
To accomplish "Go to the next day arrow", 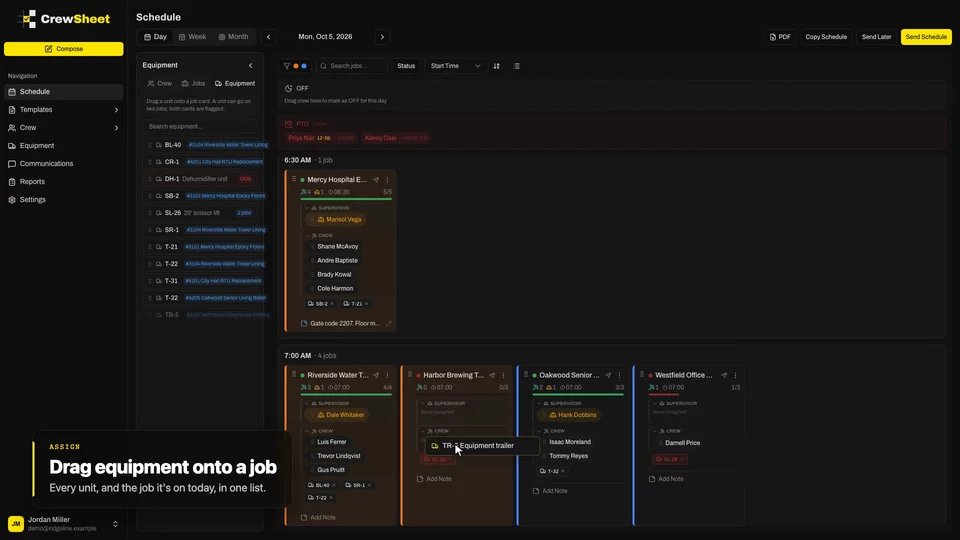I will click(383, 37).
